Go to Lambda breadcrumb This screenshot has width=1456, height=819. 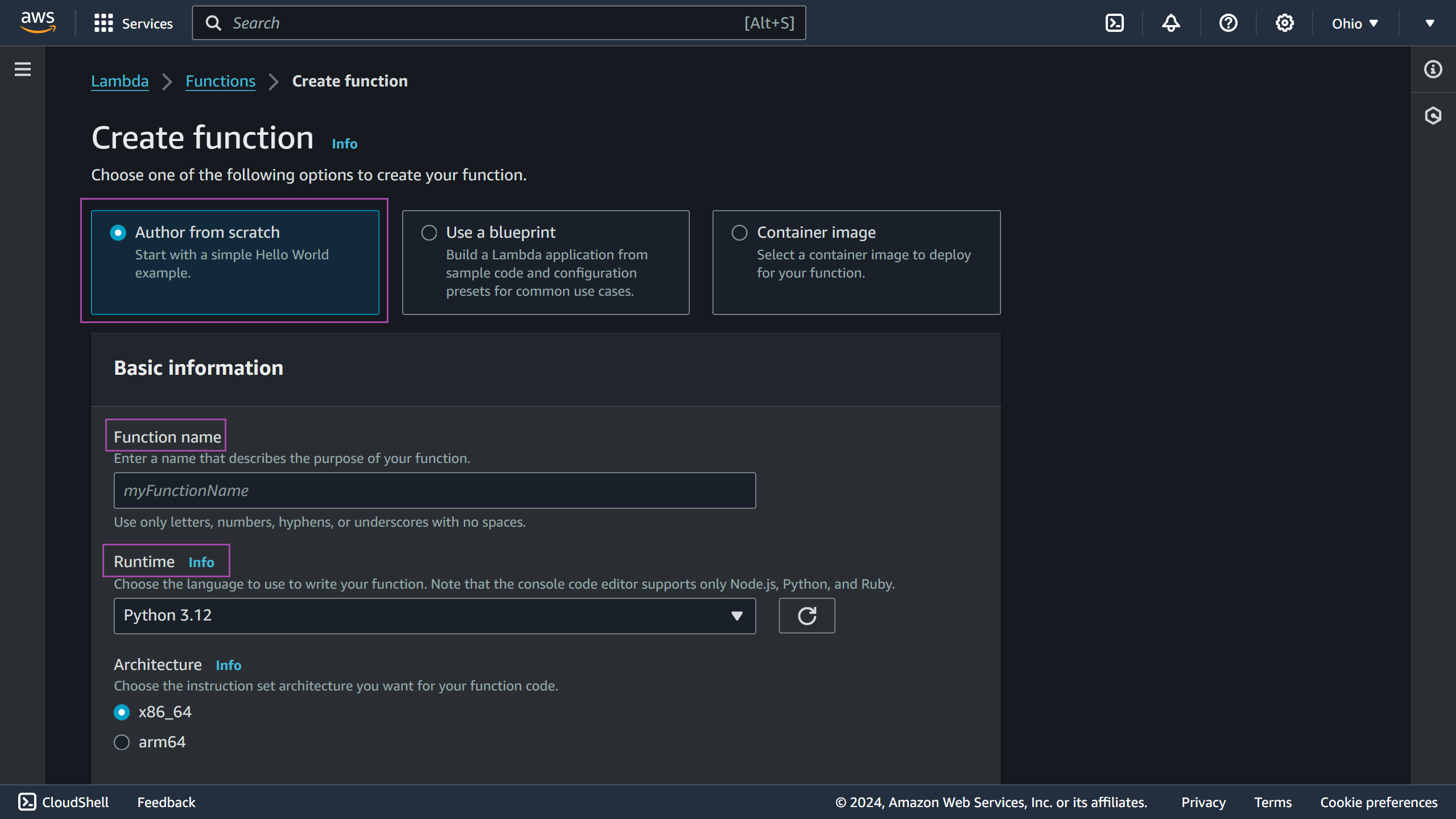pyautogui.click(x=120, y=81)
